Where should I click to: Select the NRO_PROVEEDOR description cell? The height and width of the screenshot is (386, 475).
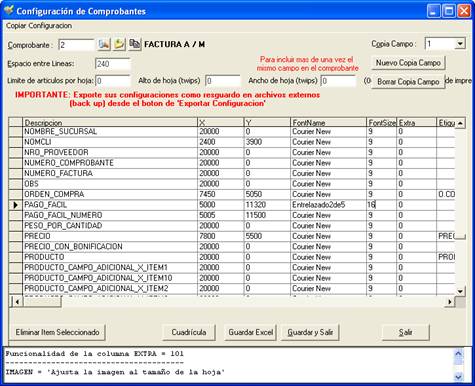(x=110, y=152)
